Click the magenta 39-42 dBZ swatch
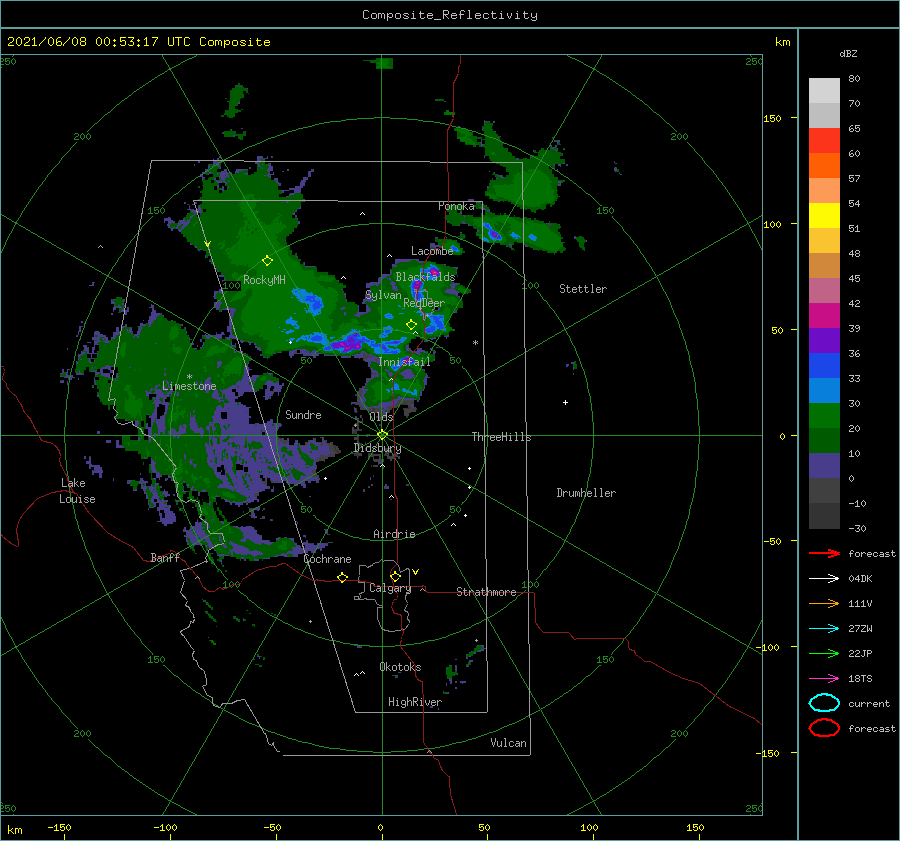The width and height of the screenshot is (900, 841). click(824, 315)
